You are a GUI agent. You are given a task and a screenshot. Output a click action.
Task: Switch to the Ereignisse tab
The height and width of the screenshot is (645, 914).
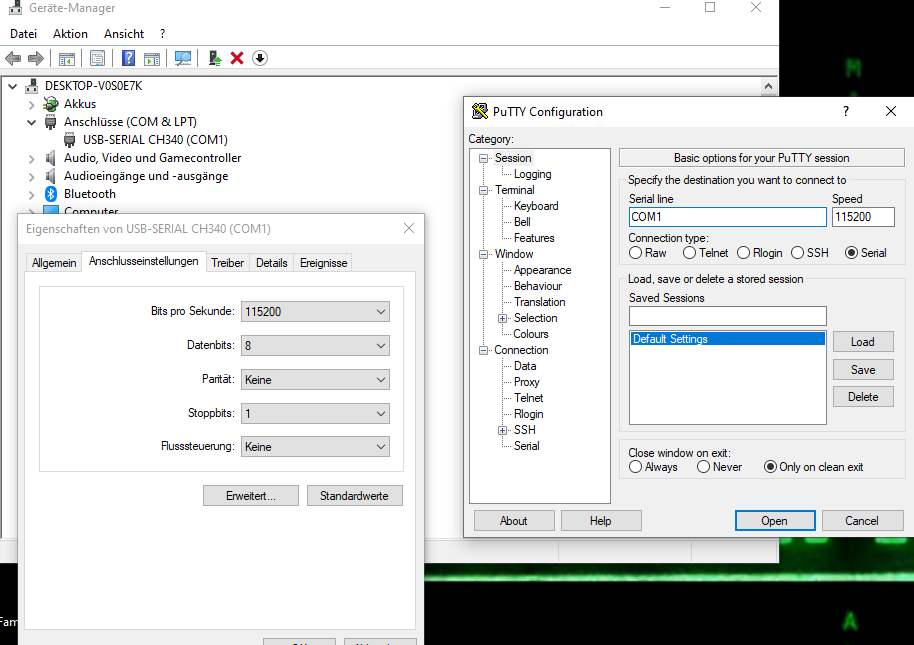tap(324, 263)
